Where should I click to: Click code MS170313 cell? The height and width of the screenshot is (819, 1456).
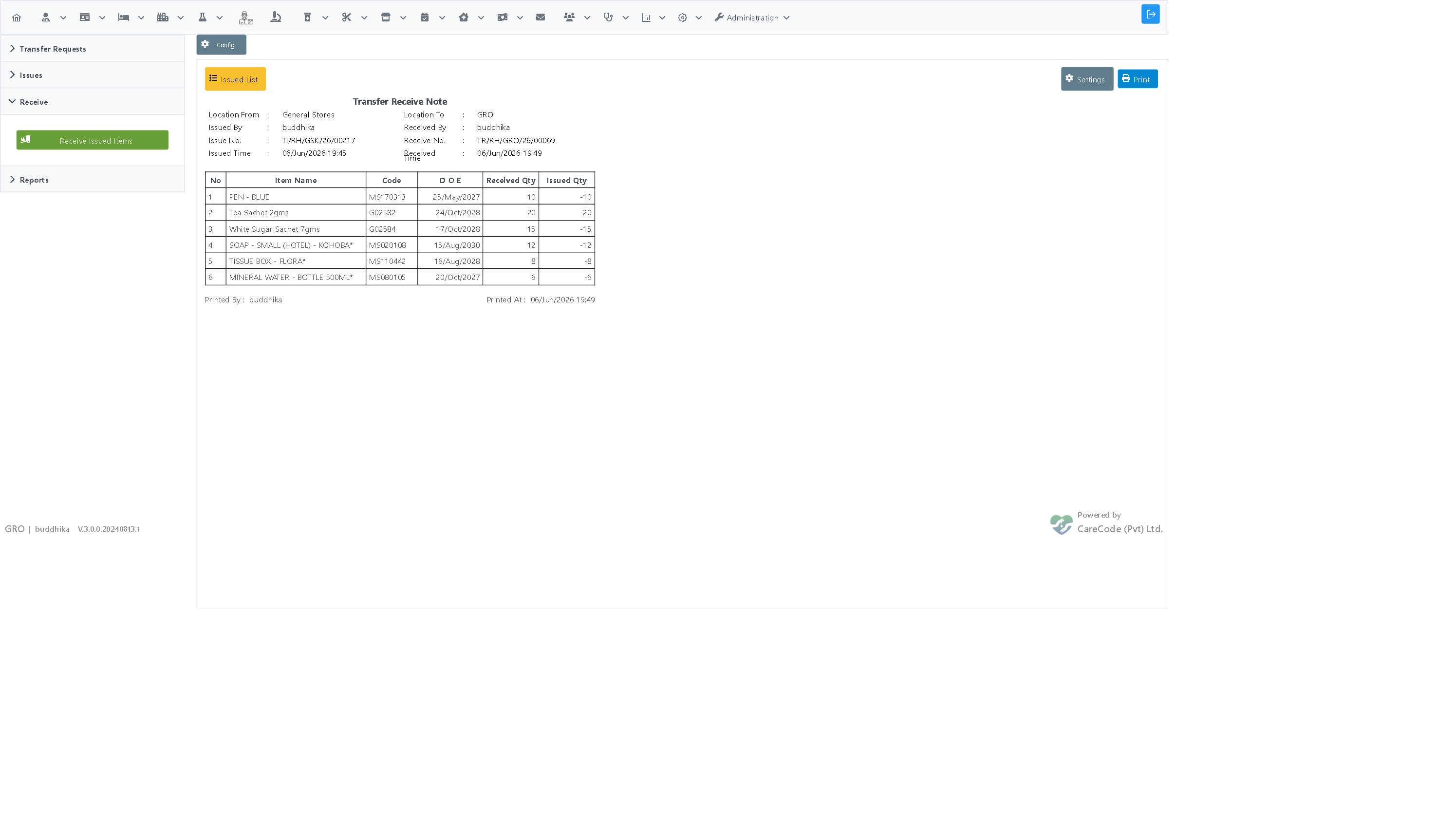coord(391,197)
